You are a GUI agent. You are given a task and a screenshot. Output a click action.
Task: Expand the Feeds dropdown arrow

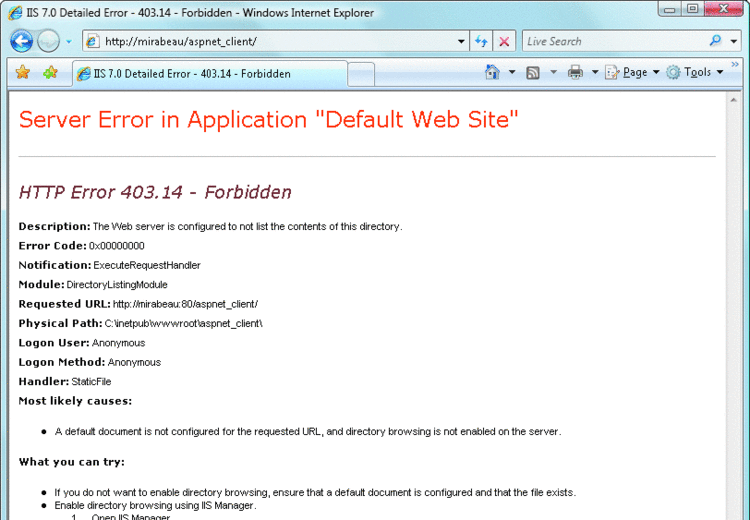coord(553,72)
